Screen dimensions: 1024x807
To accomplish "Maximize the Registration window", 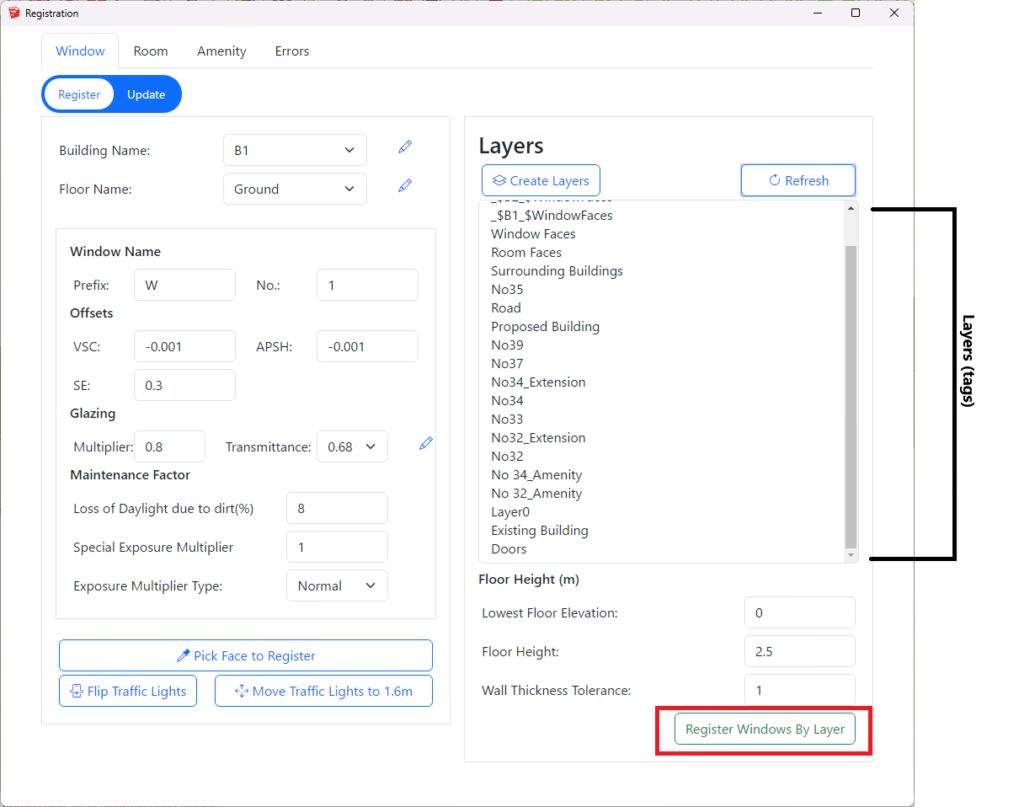I will point(855,13).
